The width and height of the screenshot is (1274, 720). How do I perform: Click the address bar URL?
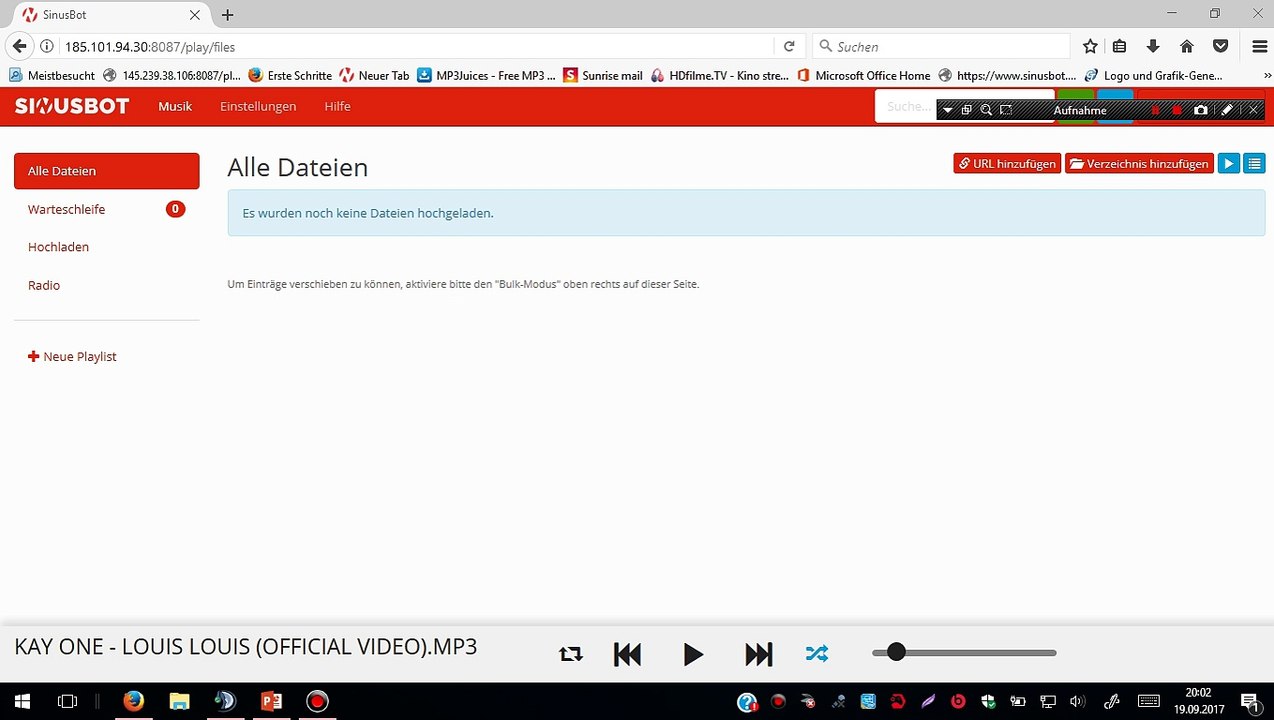[150, 47]
